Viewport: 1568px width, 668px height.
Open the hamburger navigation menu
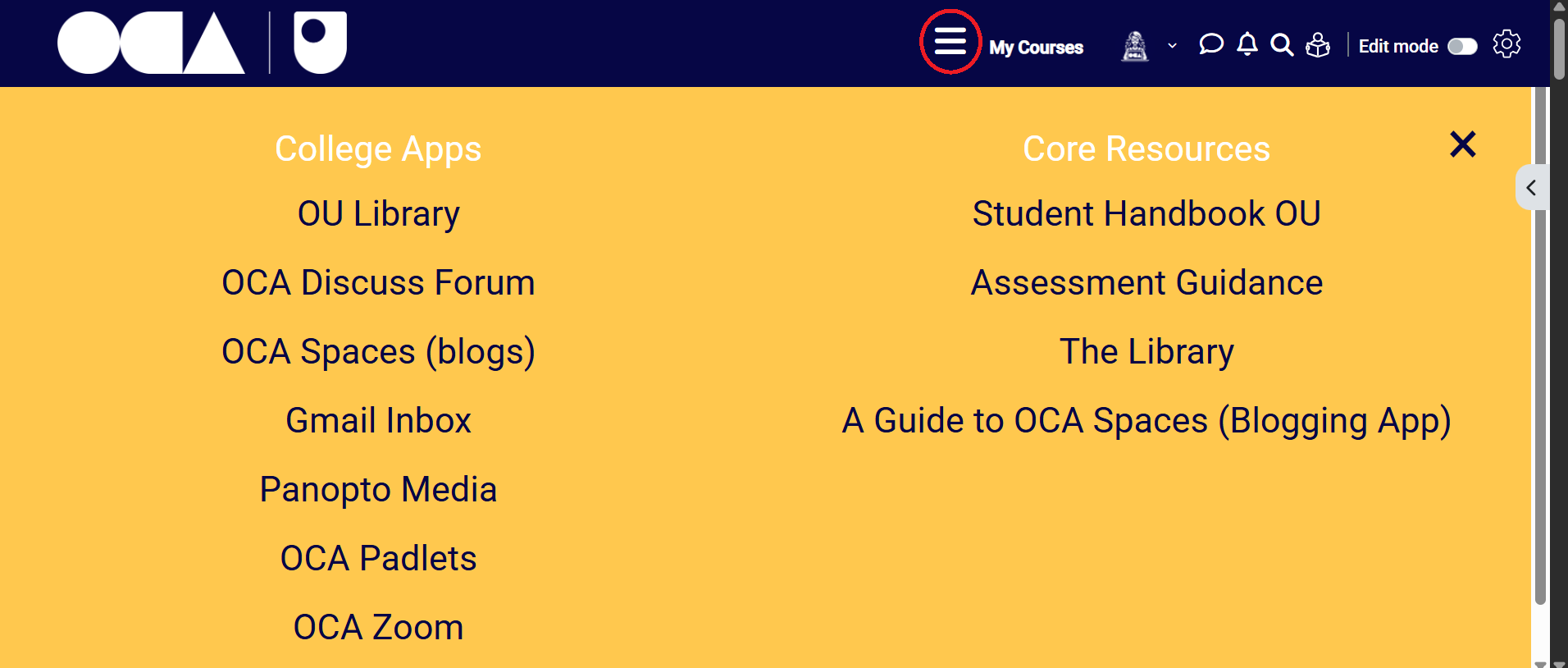(x=950, y=41)
